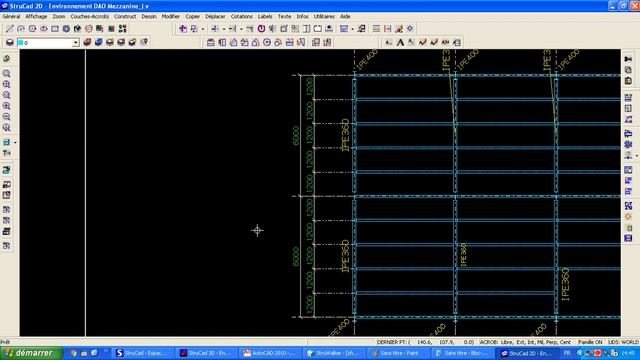
Task: Click the orange diamond icon on the right sidebar
Action: pos(628,217)
